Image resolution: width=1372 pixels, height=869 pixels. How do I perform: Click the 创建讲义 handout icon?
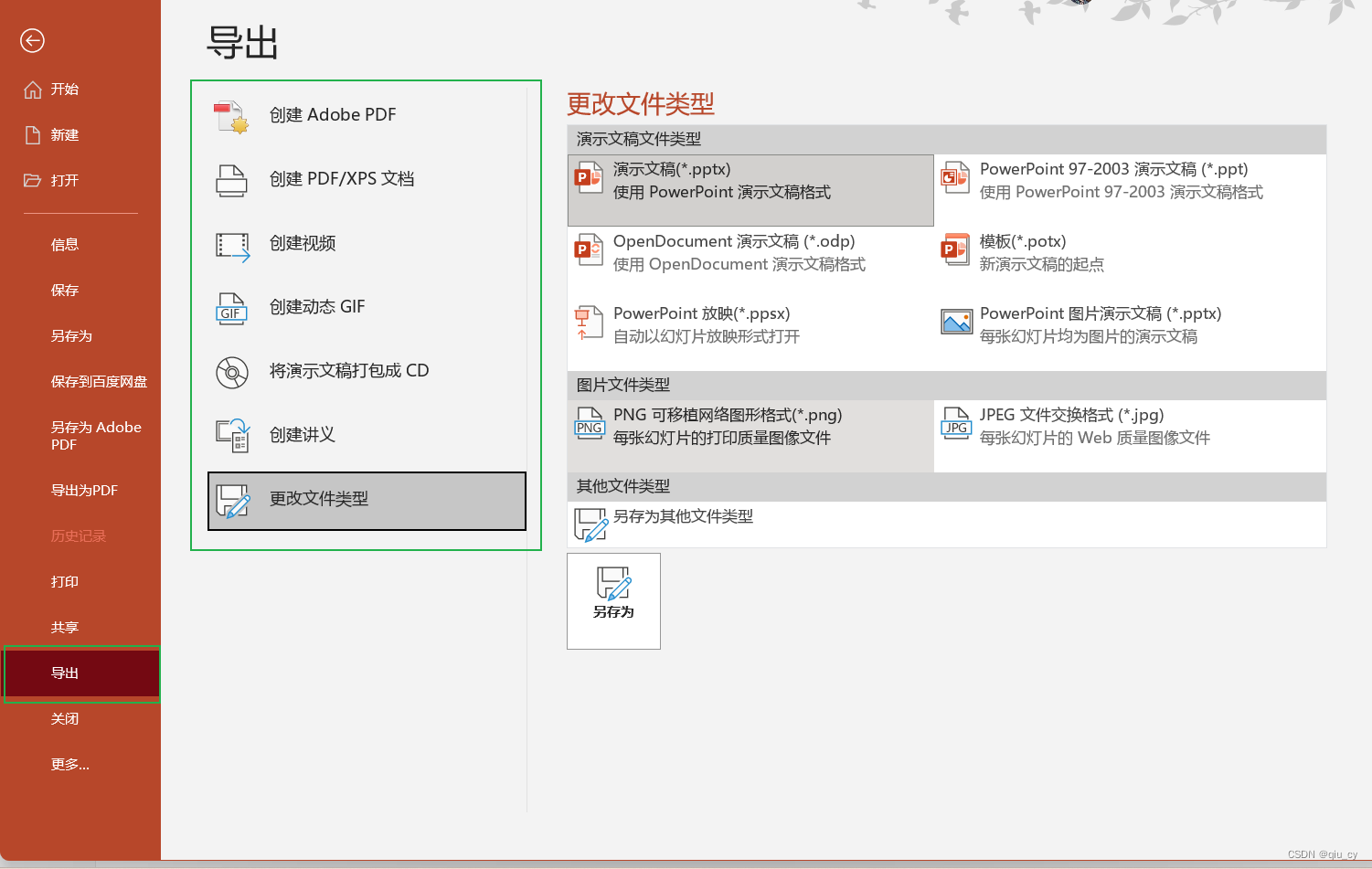(x=232, y=436)
